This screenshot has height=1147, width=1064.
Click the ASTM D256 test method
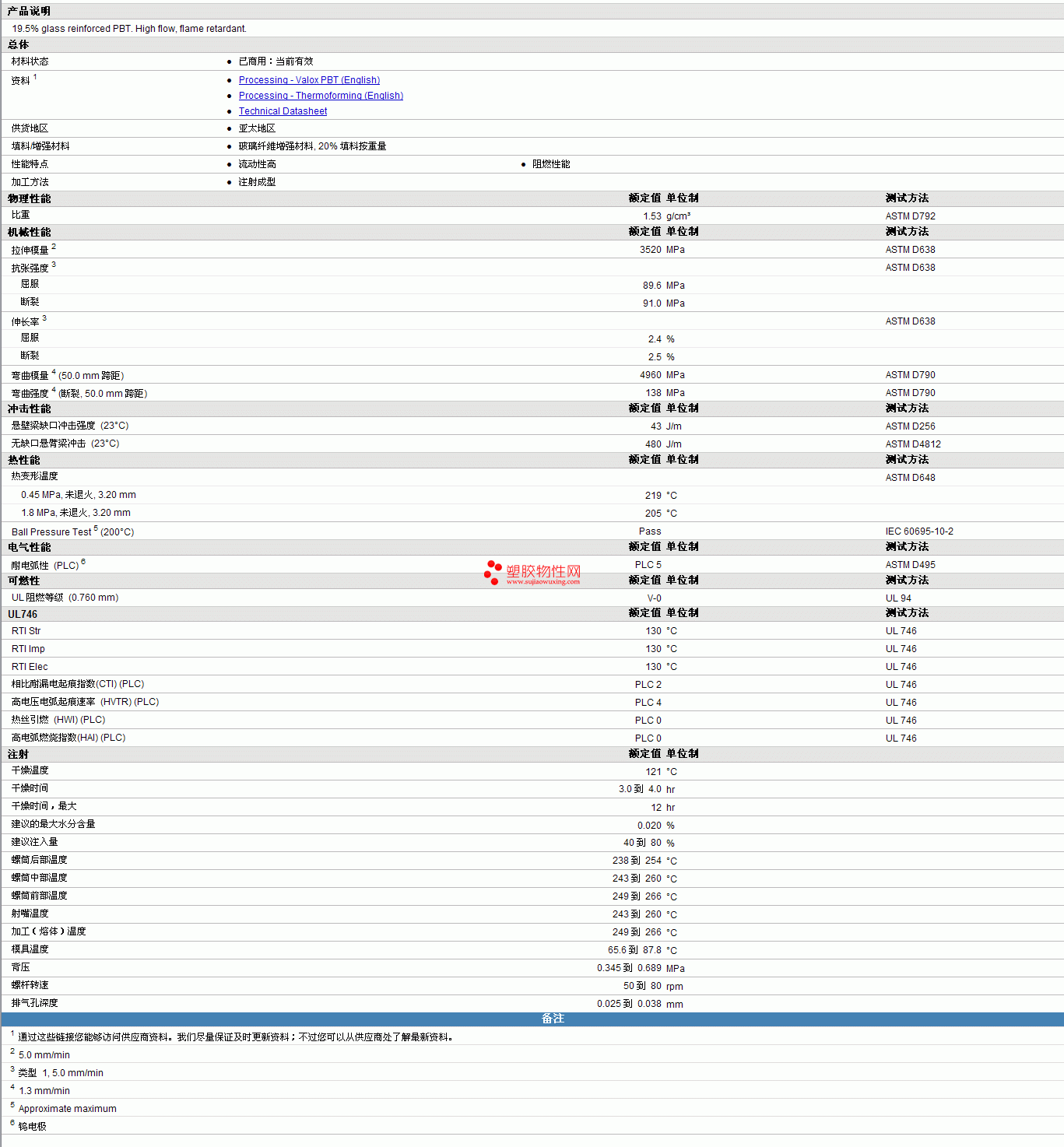tap(911, 426)
